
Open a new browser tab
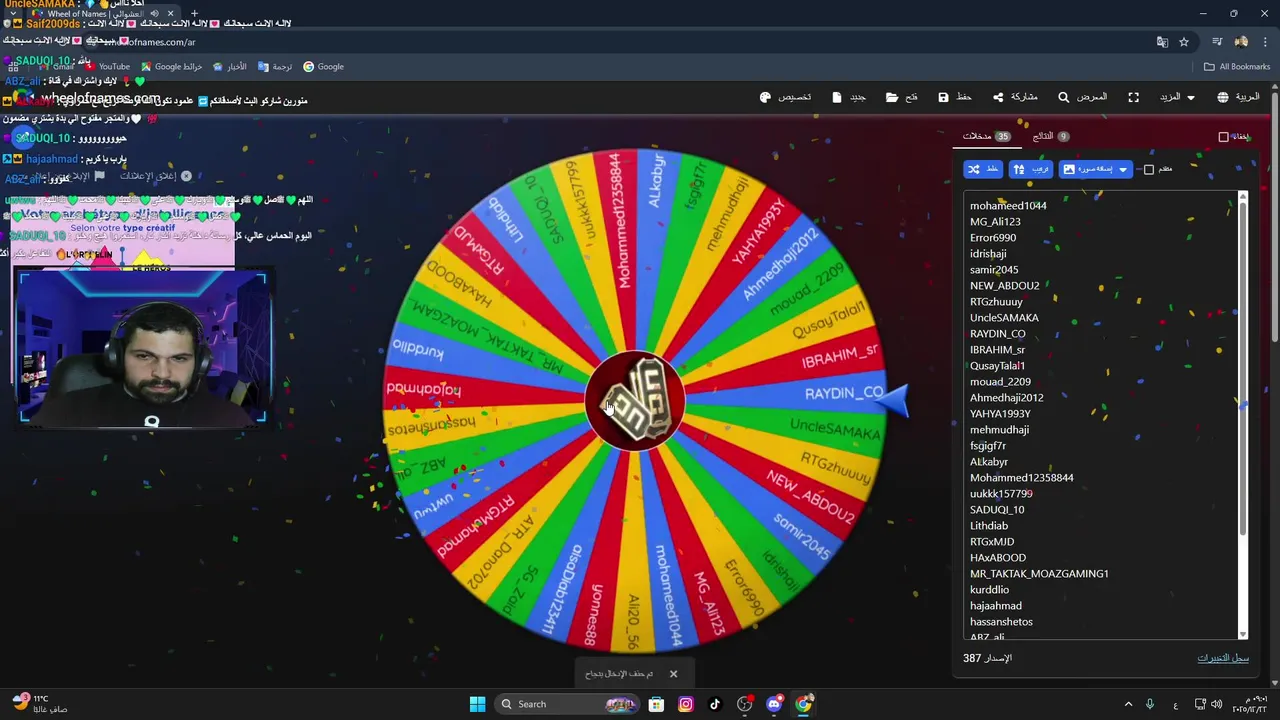point(194,14)
